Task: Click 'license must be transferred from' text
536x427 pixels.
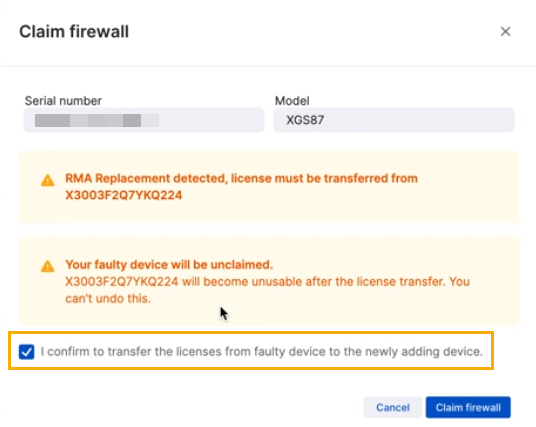Action: tap(324, 178)
